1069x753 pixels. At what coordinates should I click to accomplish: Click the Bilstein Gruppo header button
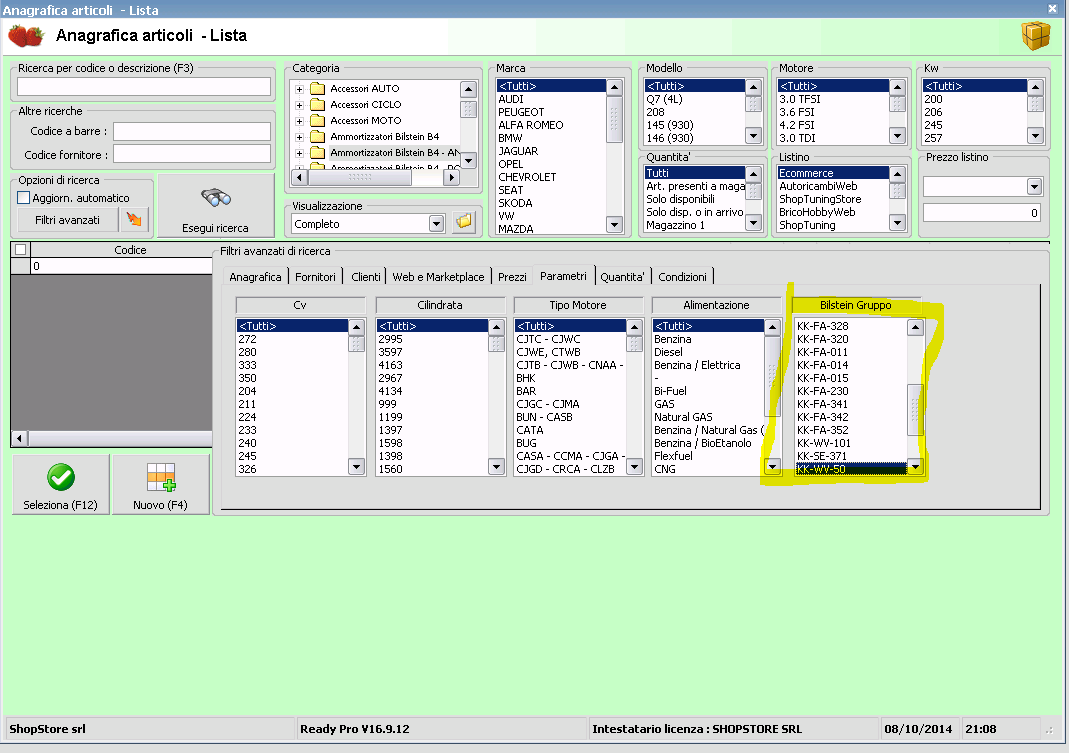point(856,305)
